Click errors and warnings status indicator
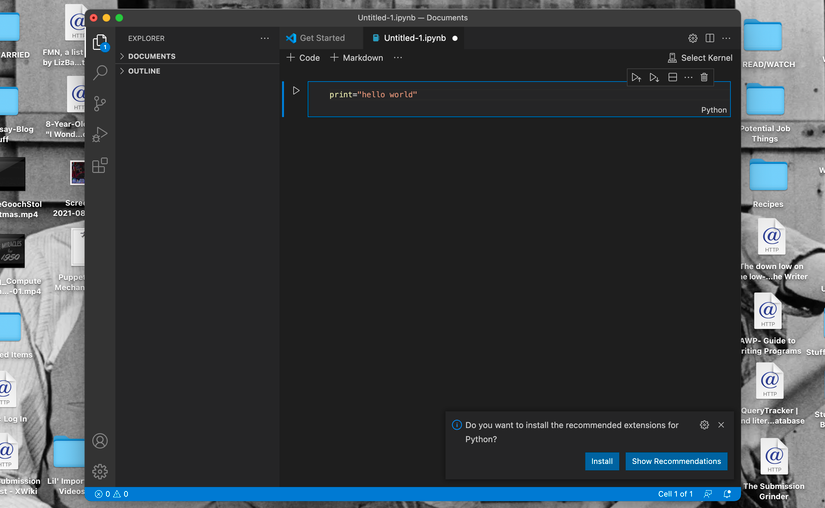 [x=112, y=494]
